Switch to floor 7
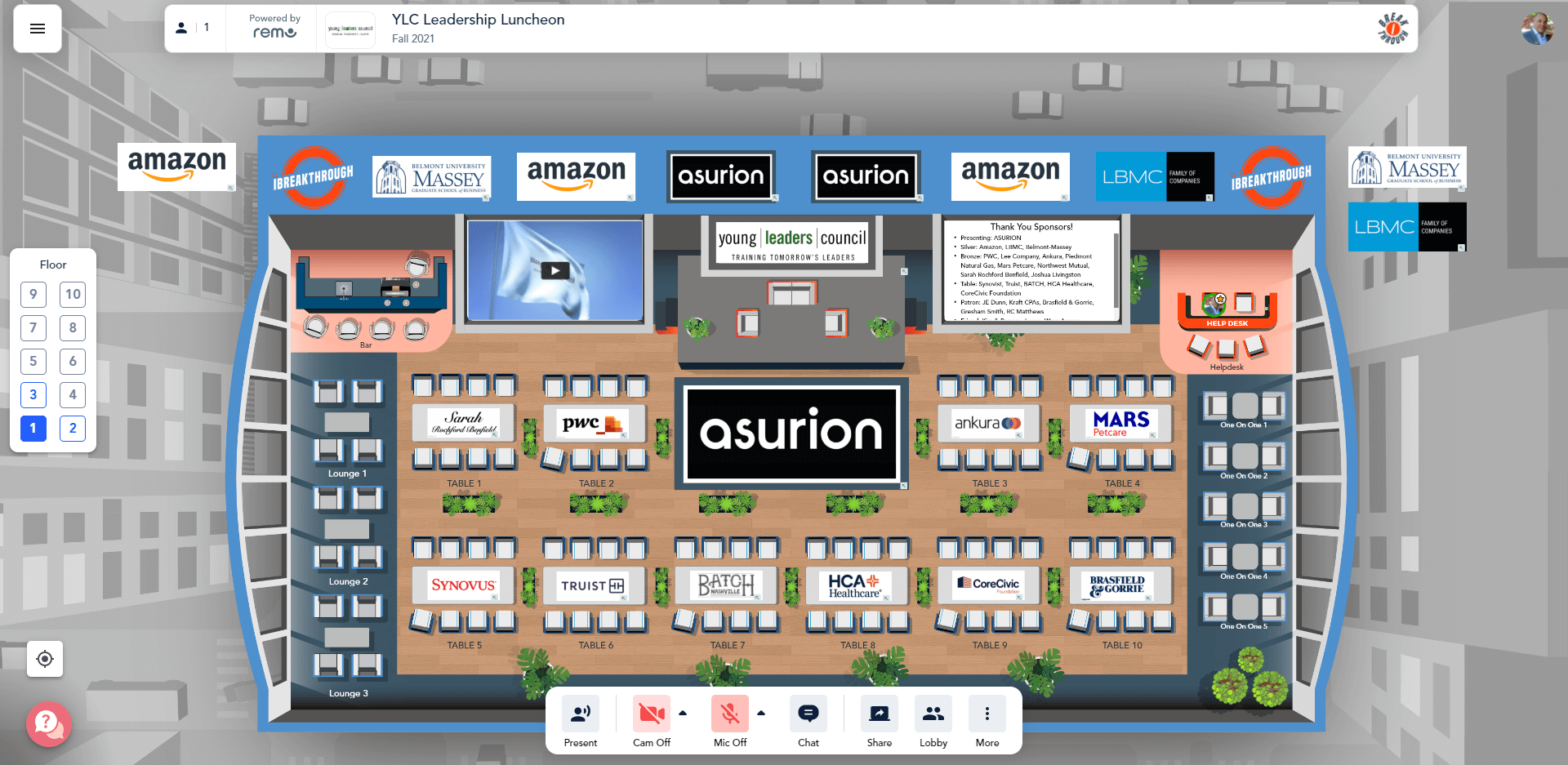 [33, 328]
